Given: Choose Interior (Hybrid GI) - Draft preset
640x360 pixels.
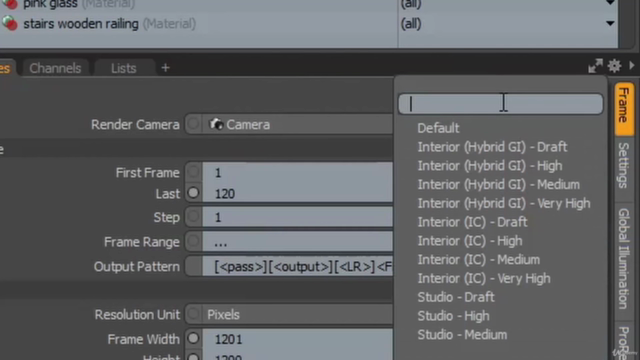Looking at the screenshot, I should (x=492, y=147).
